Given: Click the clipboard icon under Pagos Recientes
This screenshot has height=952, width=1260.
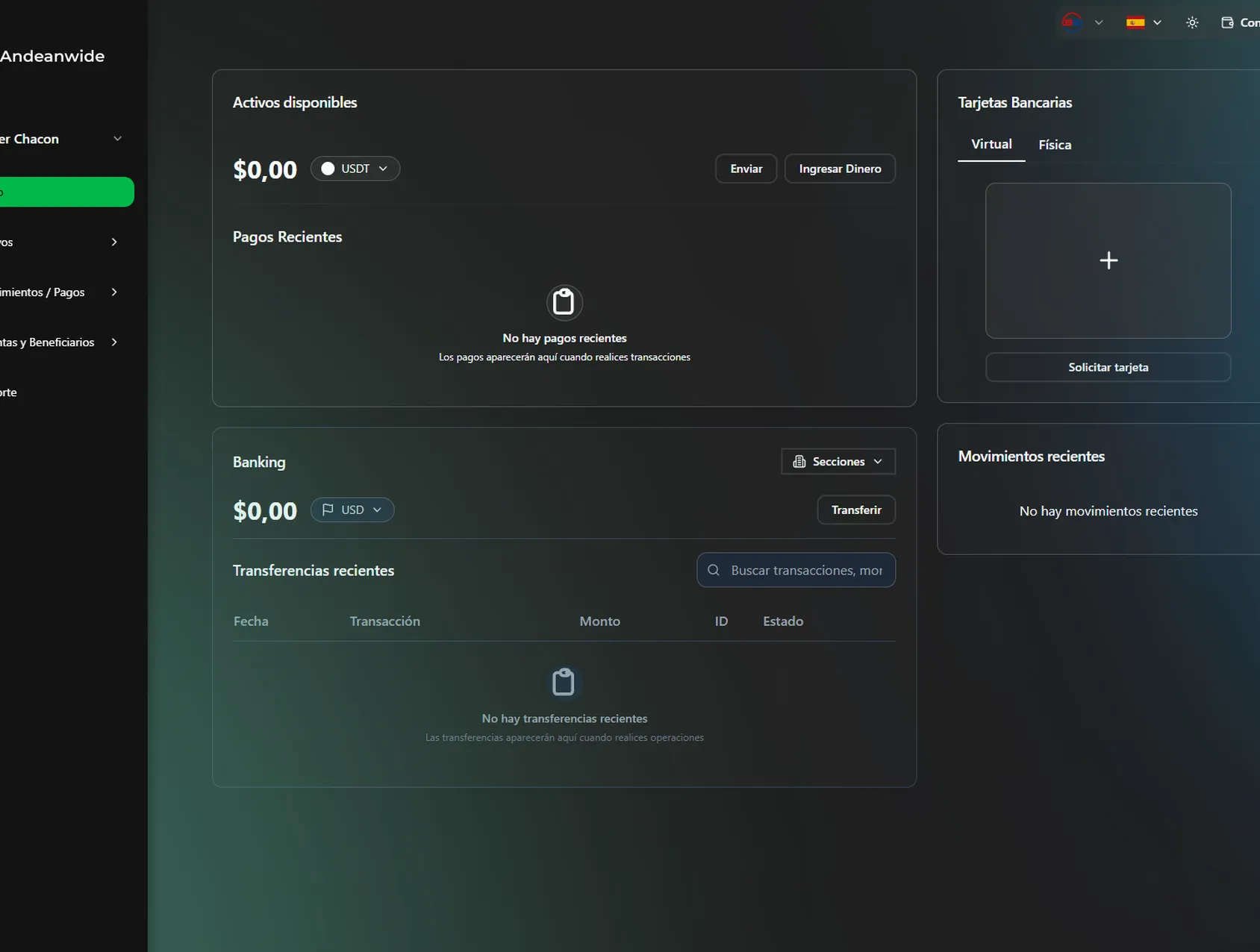Looking at the screenshot, I should 564,302.
